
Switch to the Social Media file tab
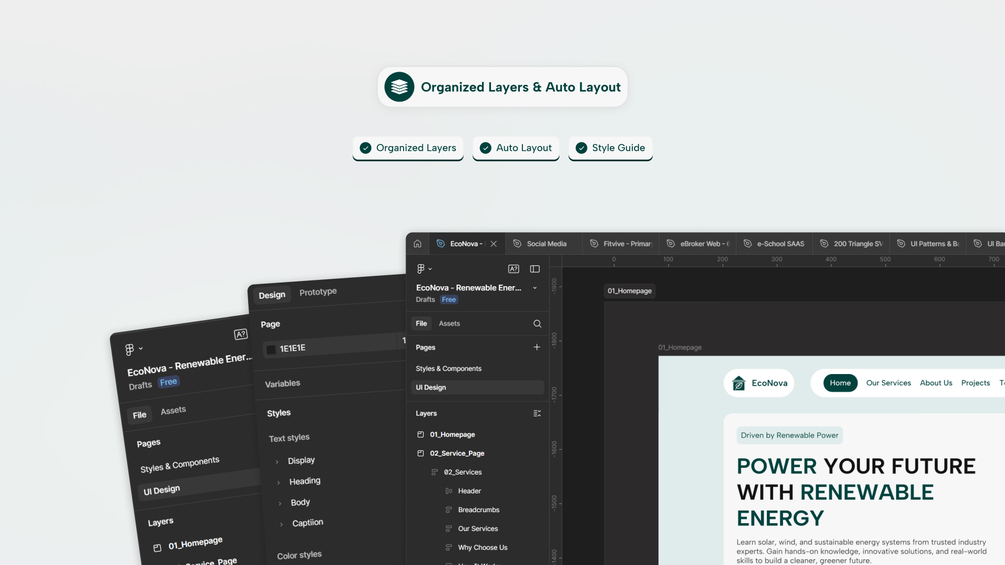(x=544, y=243)
